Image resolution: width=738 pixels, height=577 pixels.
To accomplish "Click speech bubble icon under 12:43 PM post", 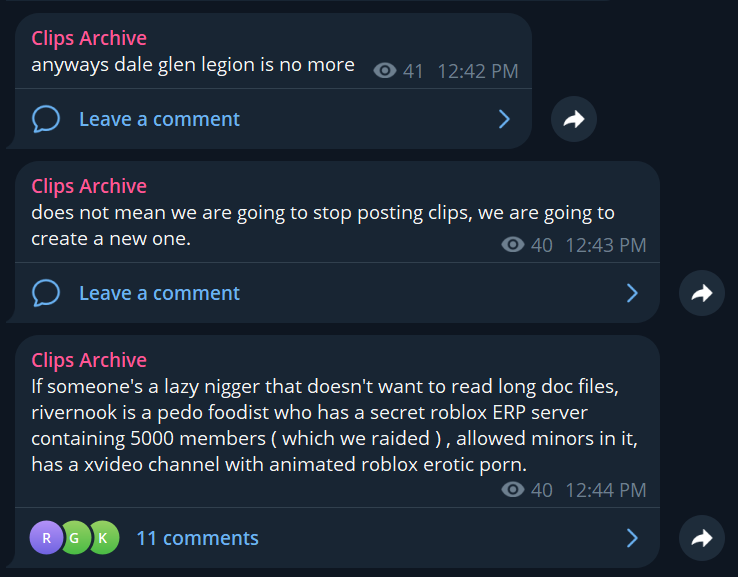I will tap(46, 293).
